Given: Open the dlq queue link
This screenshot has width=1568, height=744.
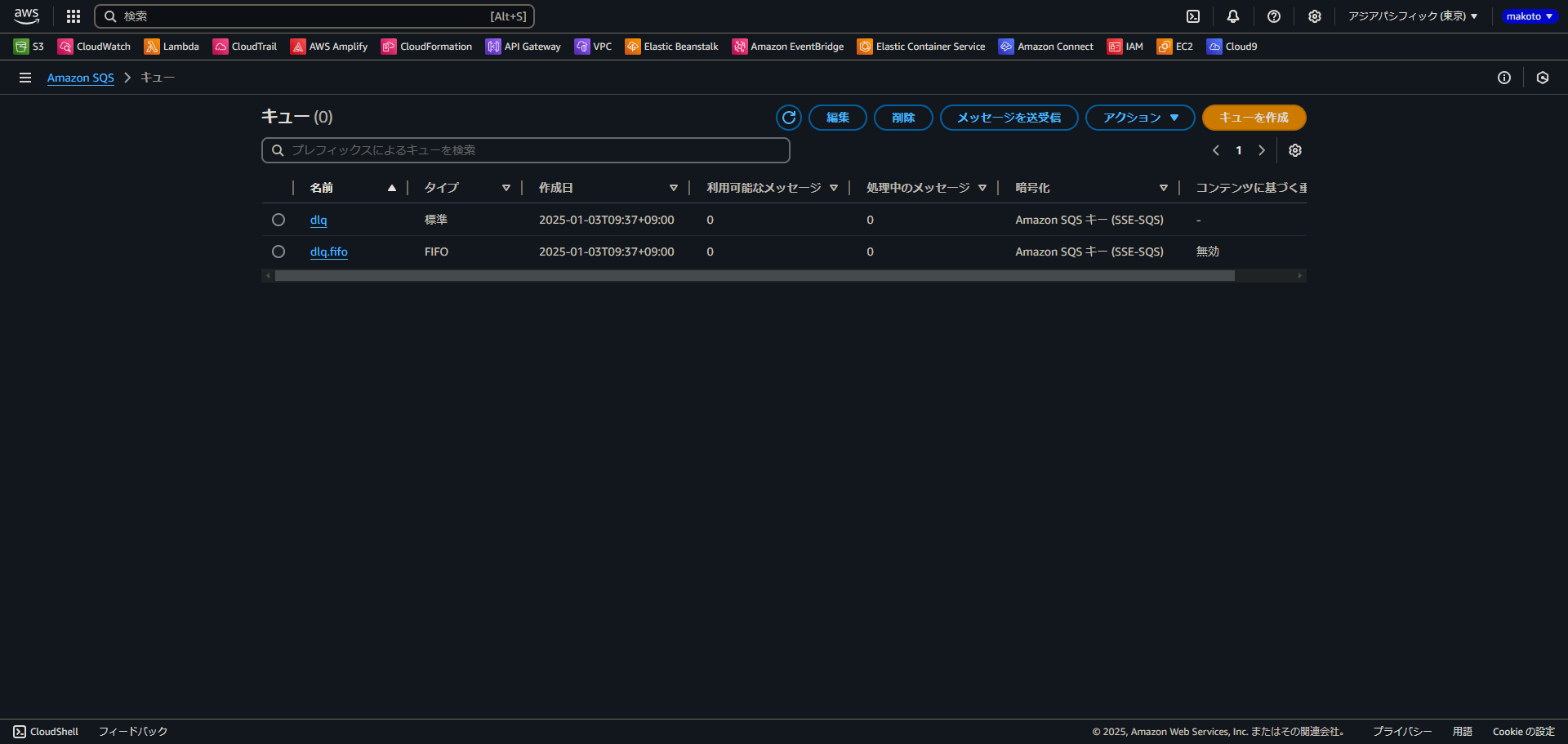Looking at the screenshot, I should click(318, 220).
